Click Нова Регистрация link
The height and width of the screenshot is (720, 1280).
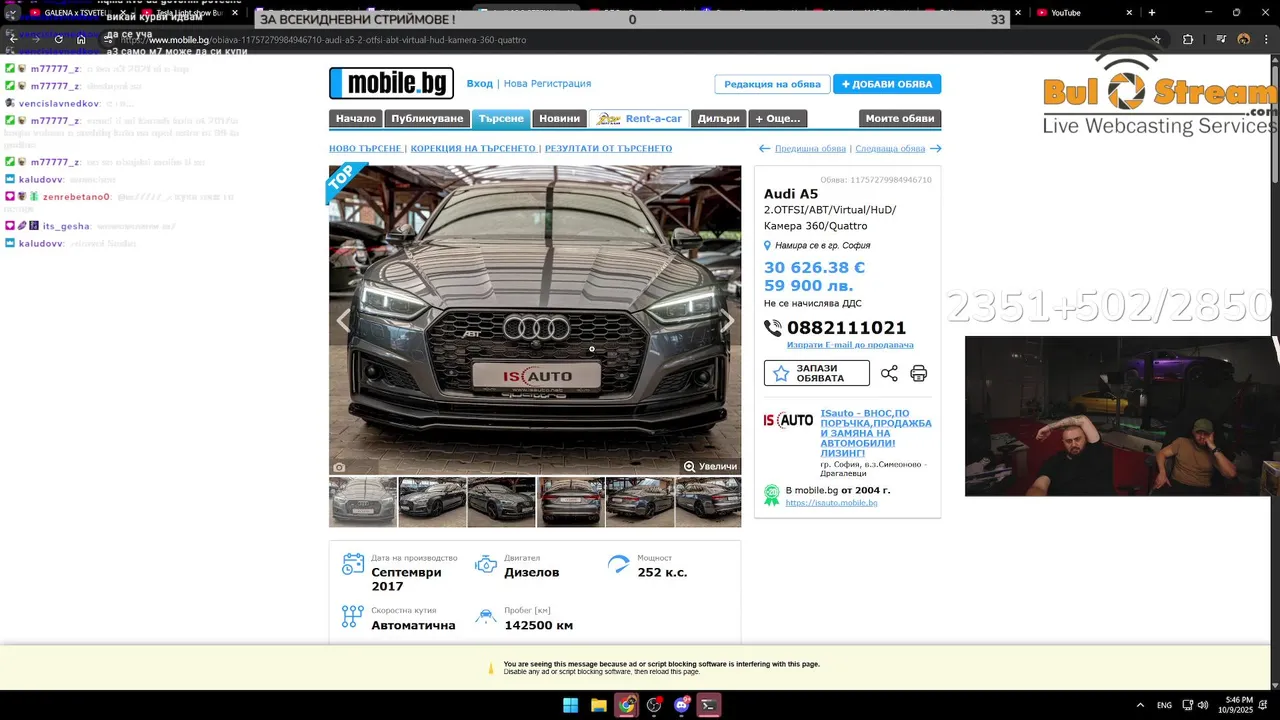point(547,84)
